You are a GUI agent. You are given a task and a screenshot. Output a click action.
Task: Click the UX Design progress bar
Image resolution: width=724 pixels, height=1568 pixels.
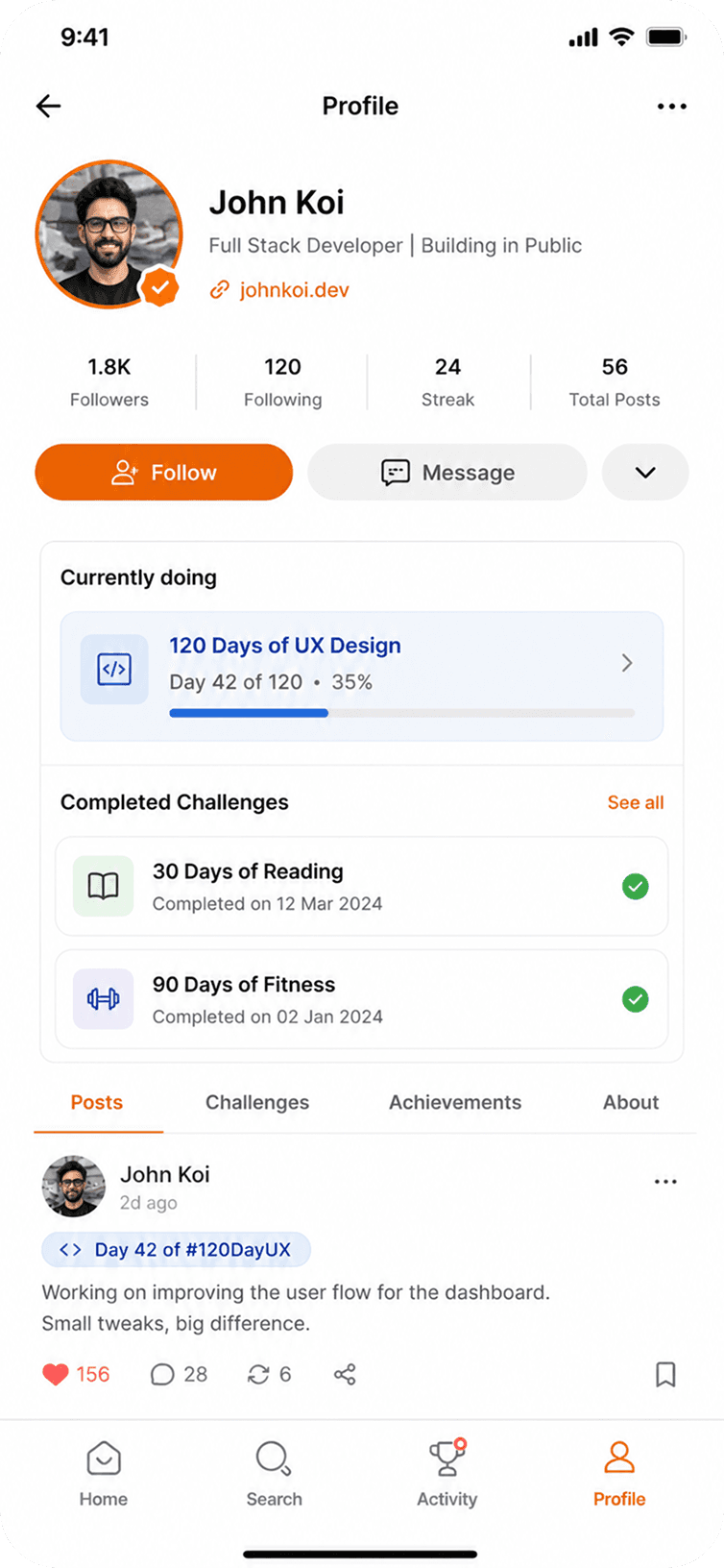click(401, 713)
